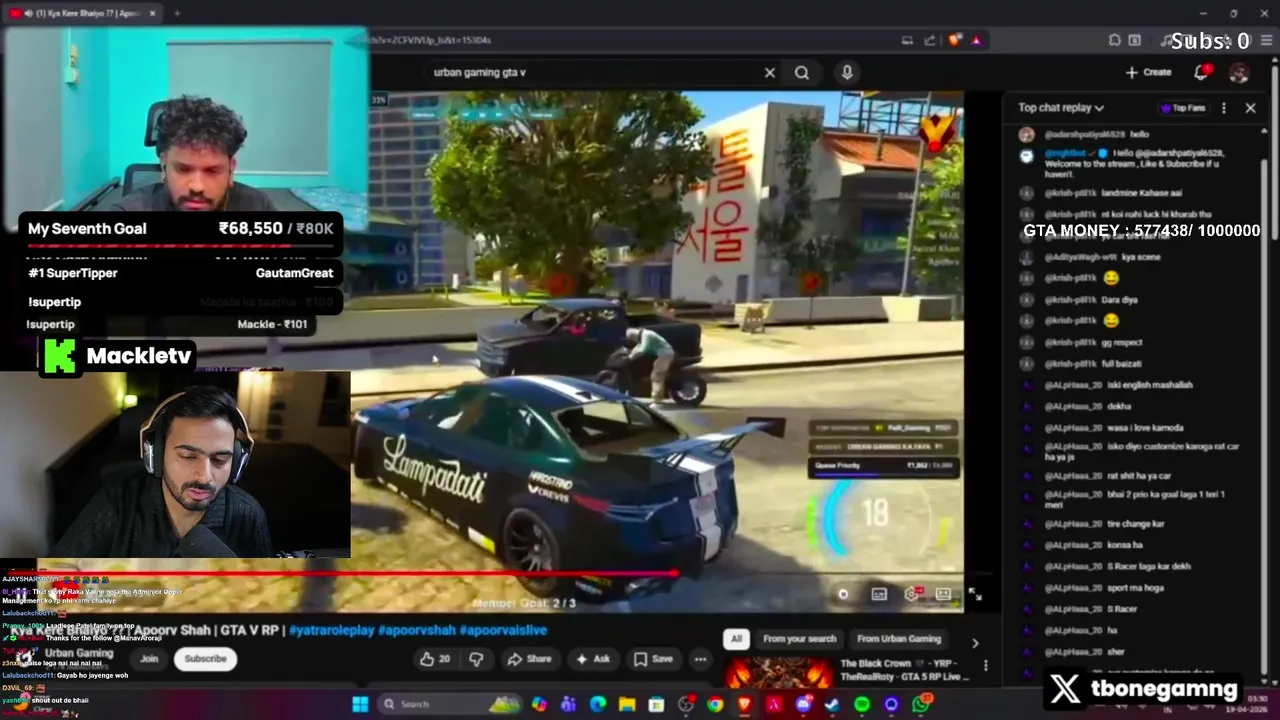Open Steam from the taskbar
Image resolution: width=1280 pixels, height=720 pixels.
click(831, 704)
